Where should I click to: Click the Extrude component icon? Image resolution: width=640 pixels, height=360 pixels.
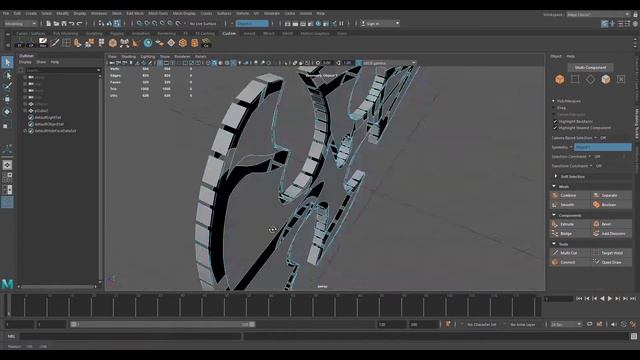[555, 224]
